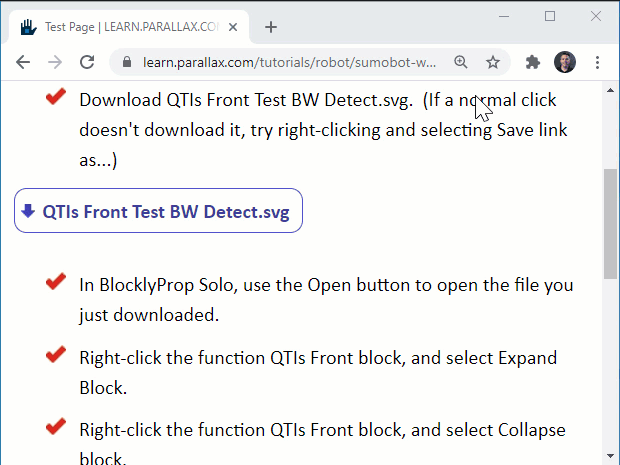This screenshot has height=465, width=620.
Task: Open a new tab with plus button
Action: coord(271,27)
